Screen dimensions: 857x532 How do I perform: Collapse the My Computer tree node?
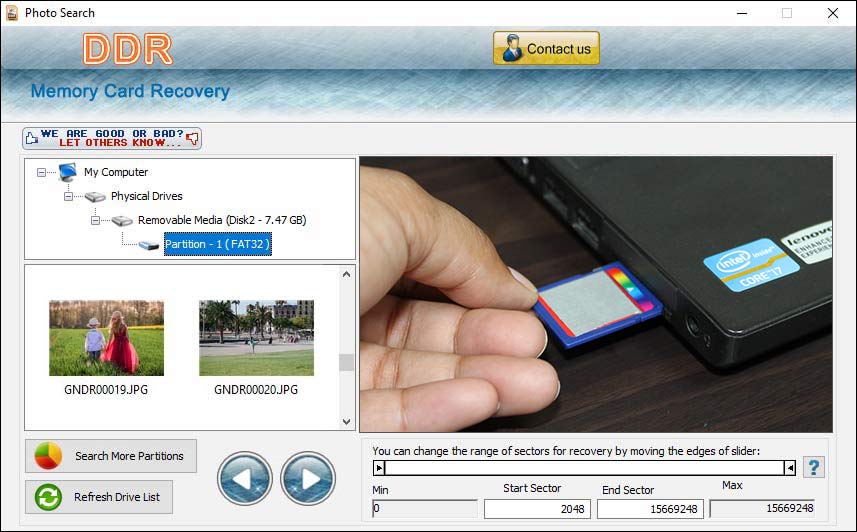(42, 172)
